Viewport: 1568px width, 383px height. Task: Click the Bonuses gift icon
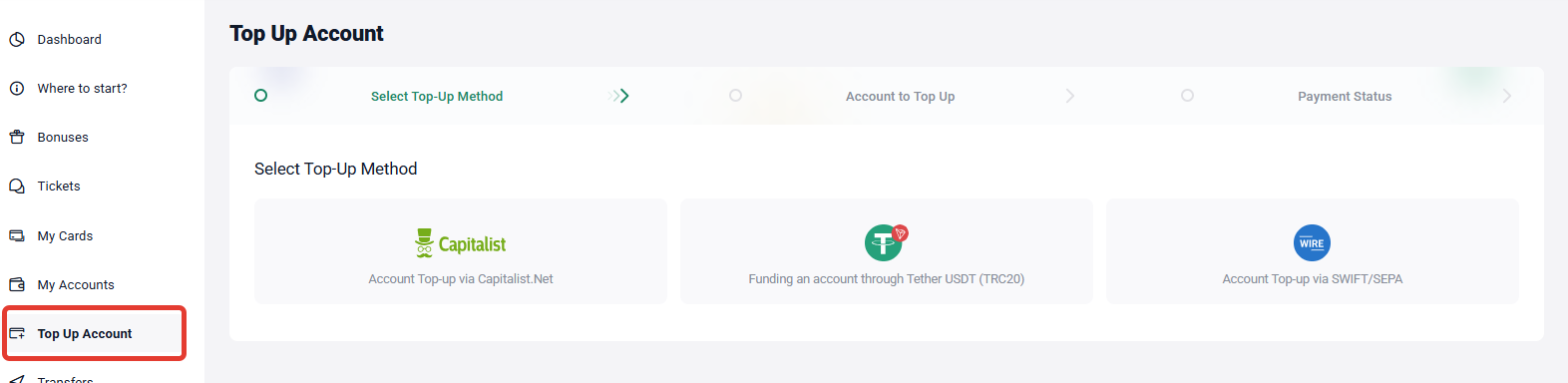(17, 138)
